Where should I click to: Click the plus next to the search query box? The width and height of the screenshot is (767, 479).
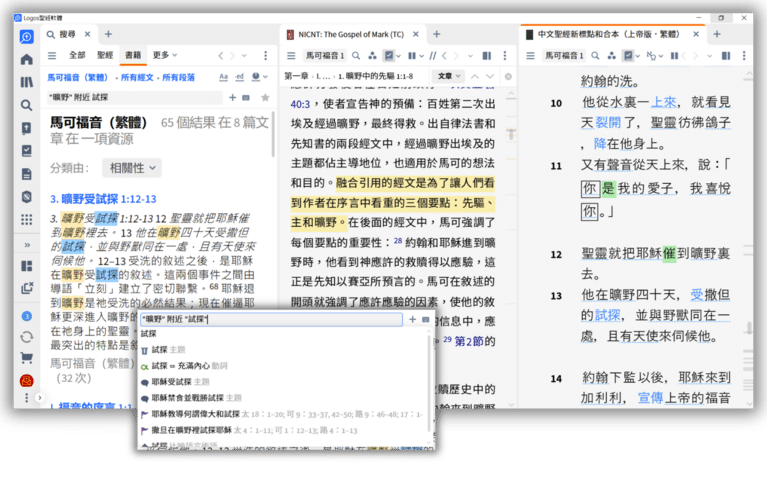(233, 97)
